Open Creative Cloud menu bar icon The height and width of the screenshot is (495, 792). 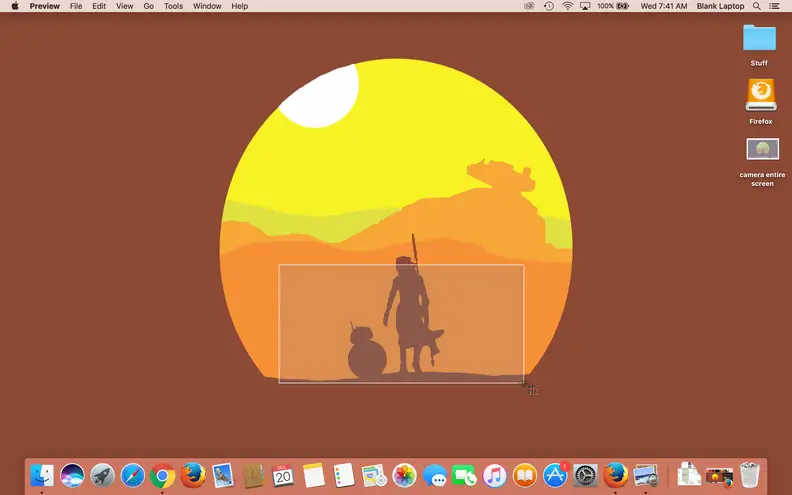click(529, 6)
